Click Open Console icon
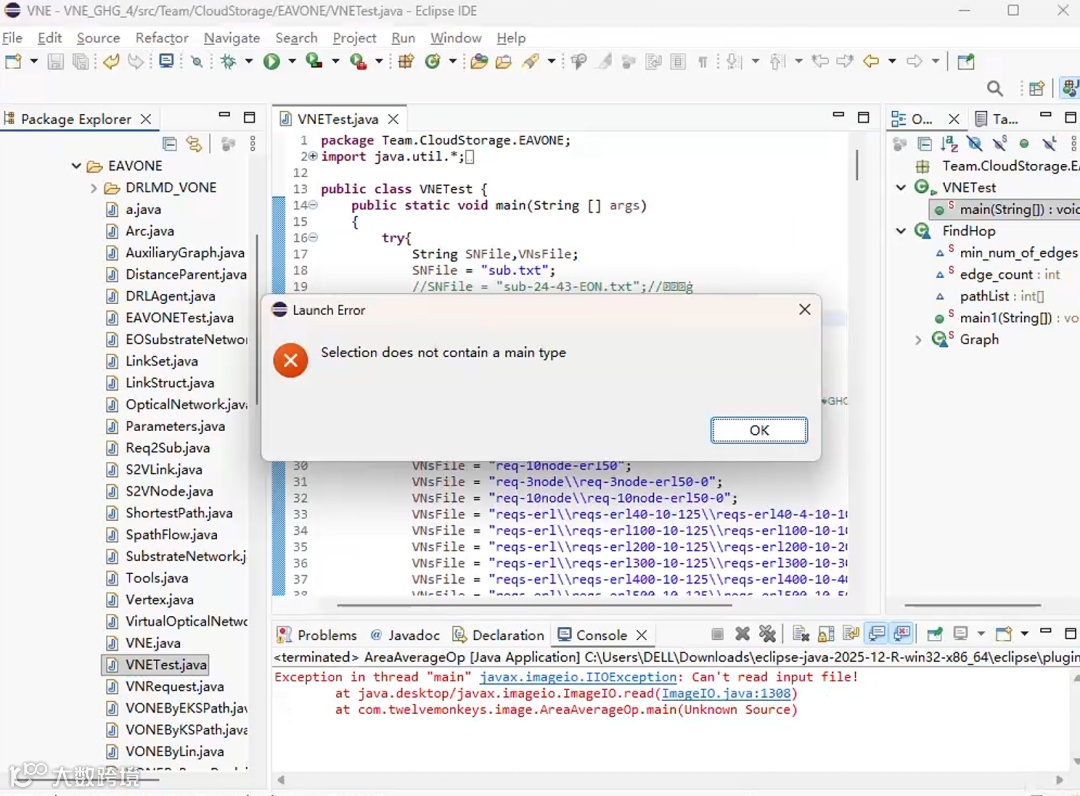This screenshot has width=1080, height=796. (1004, 633)
